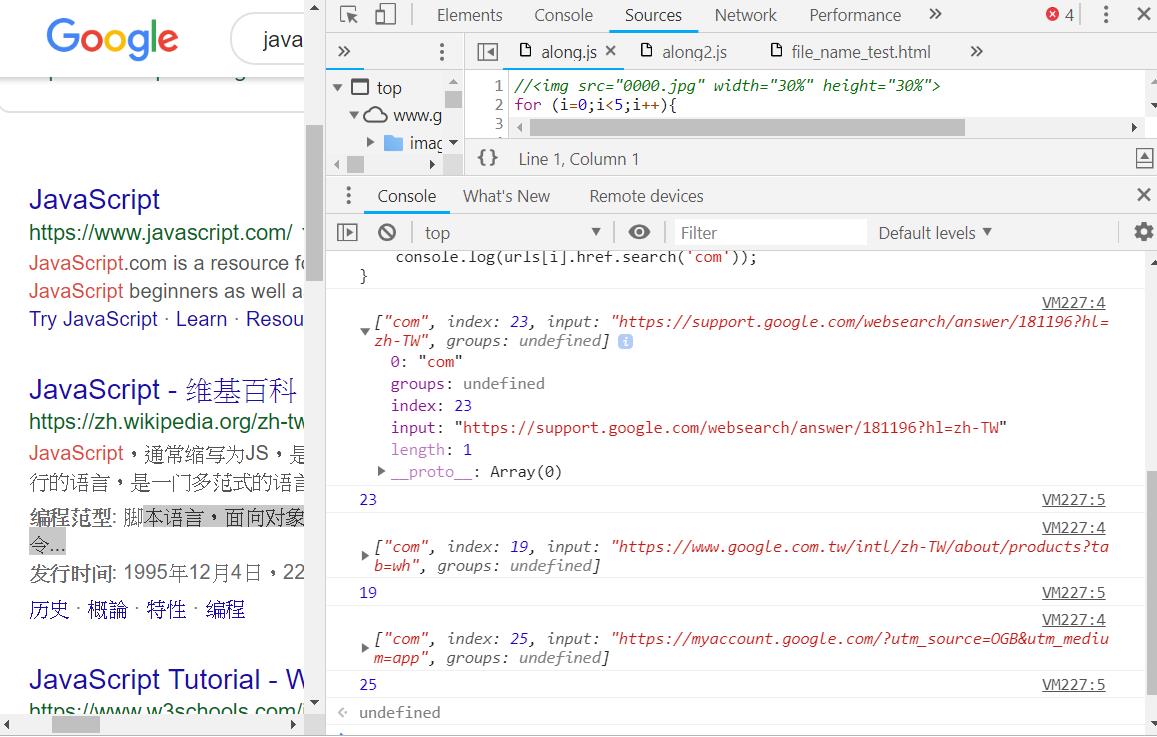Open the Network panel tab

745,15
